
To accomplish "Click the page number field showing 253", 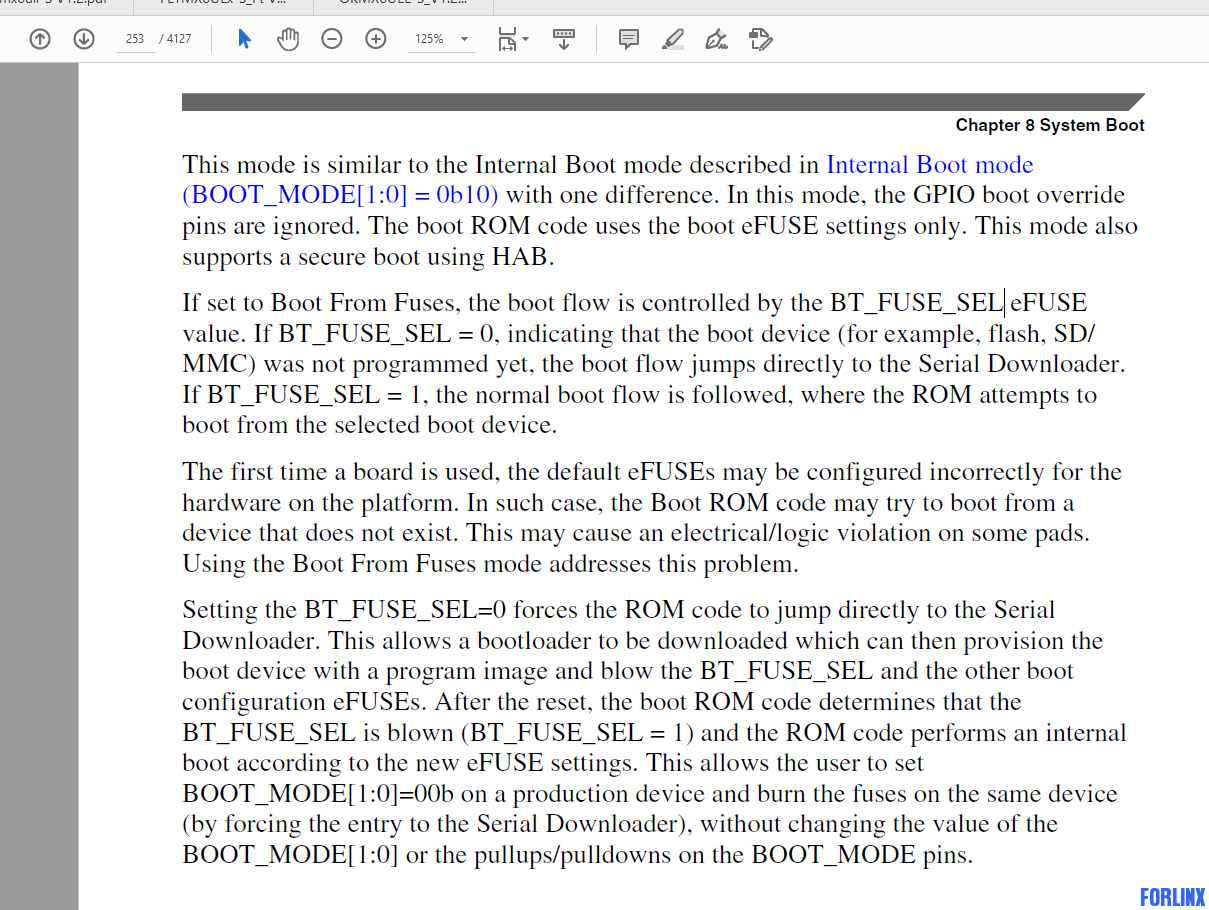I will pyautogui.click(x=135, y=40).
